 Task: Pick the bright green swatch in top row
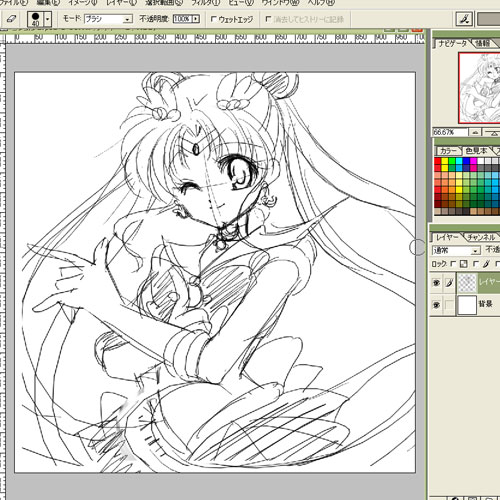click(452, 161)
